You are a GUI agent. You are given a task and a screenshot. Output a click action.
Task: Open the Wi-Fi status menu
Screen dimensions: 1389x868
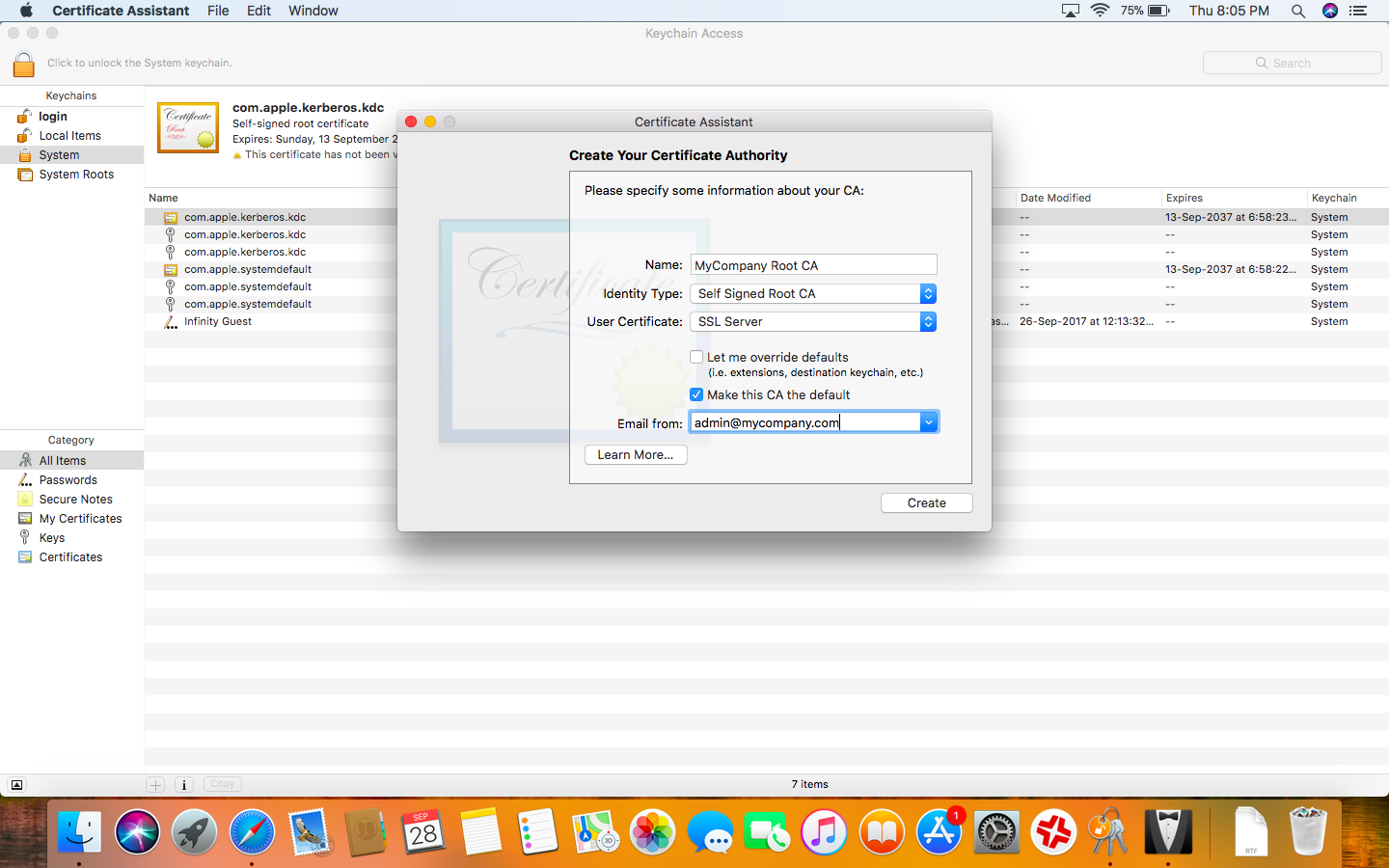1101,11
